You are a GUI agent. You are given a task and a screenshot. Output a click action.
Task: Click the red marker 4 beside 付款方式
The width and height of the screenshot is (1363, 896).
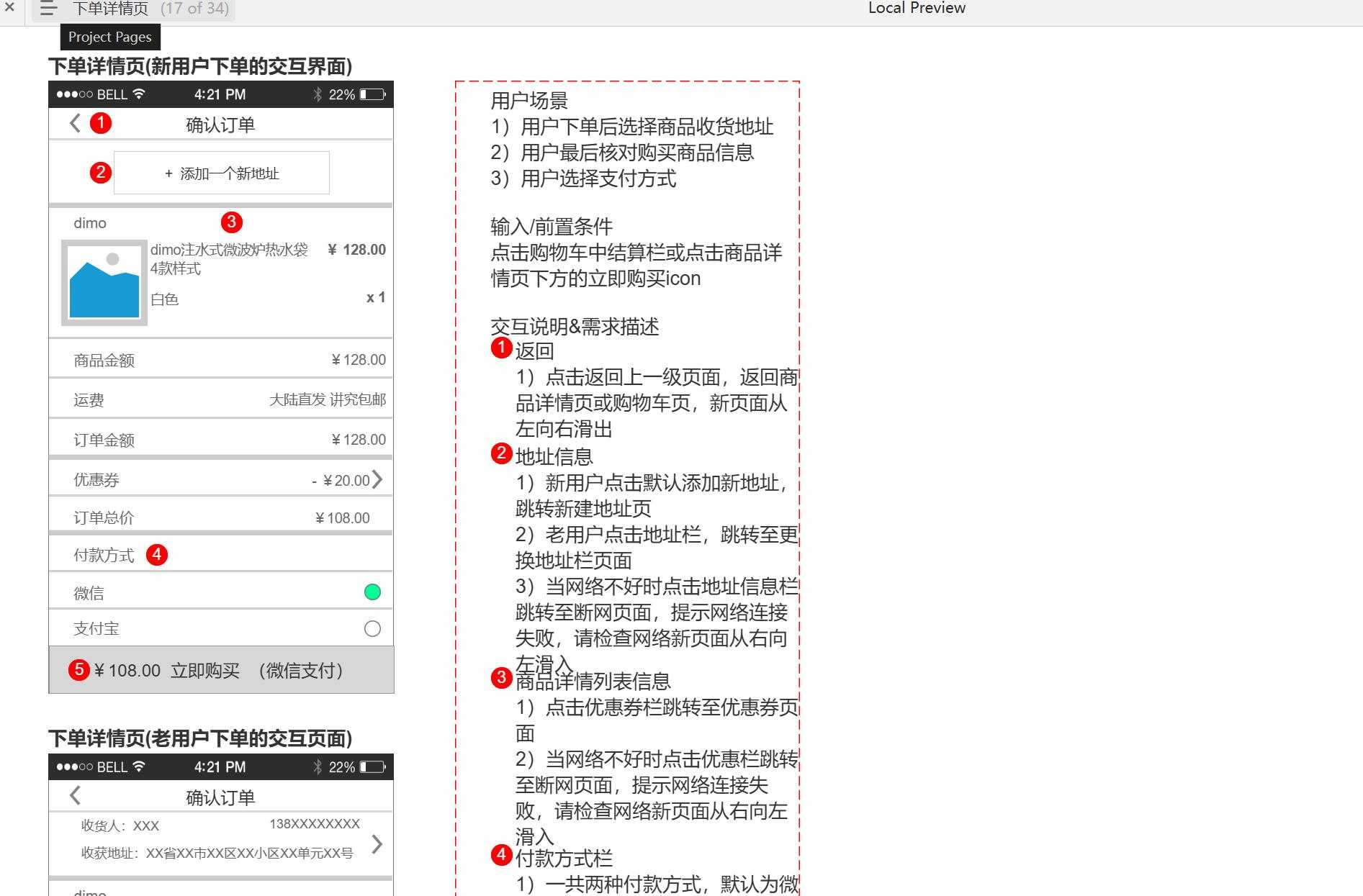tap(157, 554)
